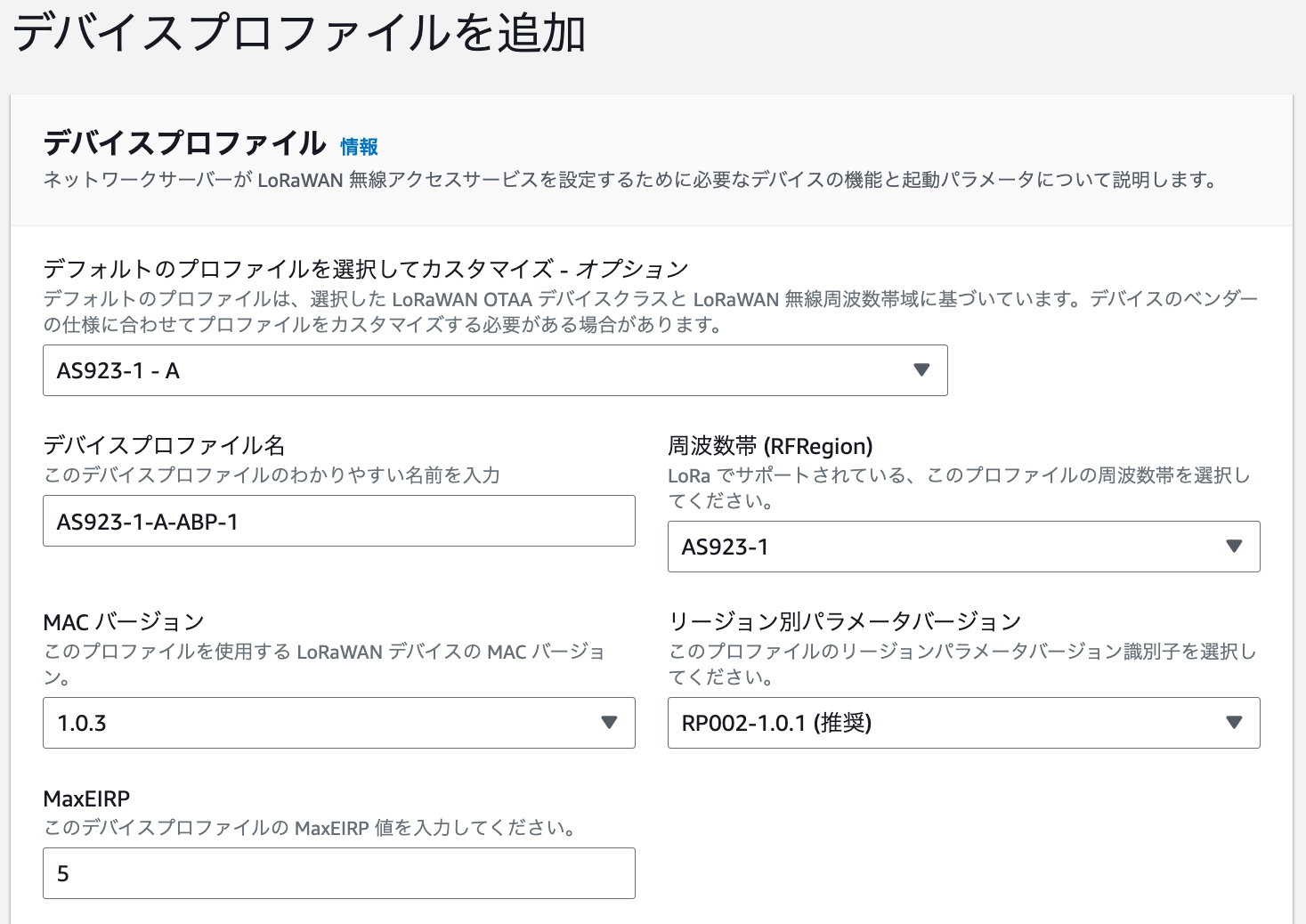The width and height of the screenshot is (1306, 924).
Task: Focus the デバイスプロファイル名 input field
Action: tap(338, 522)
